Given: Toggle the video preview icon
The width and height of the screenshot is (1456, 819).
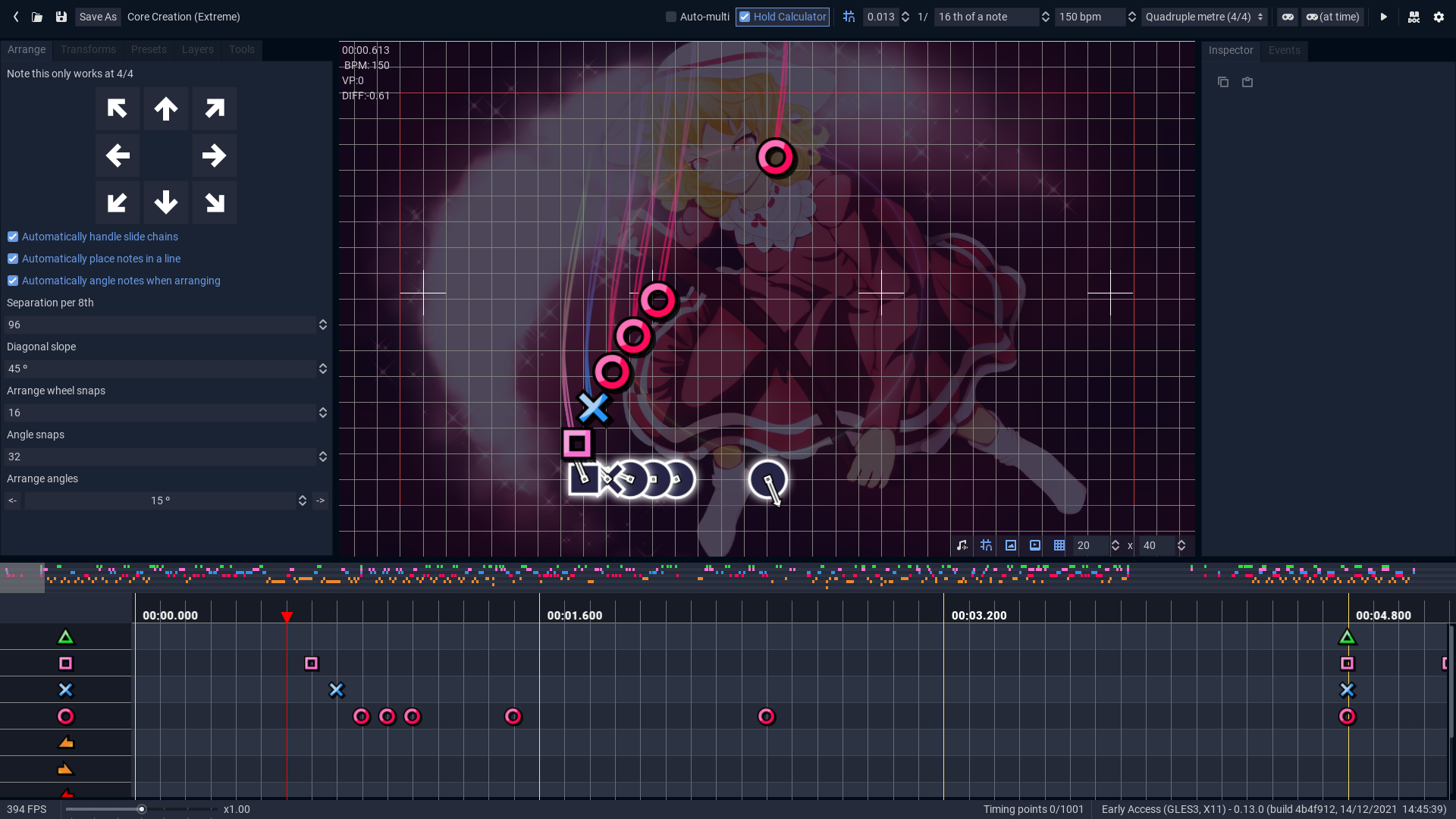Looking at the screenshot, I should (x=1035, y=546).
